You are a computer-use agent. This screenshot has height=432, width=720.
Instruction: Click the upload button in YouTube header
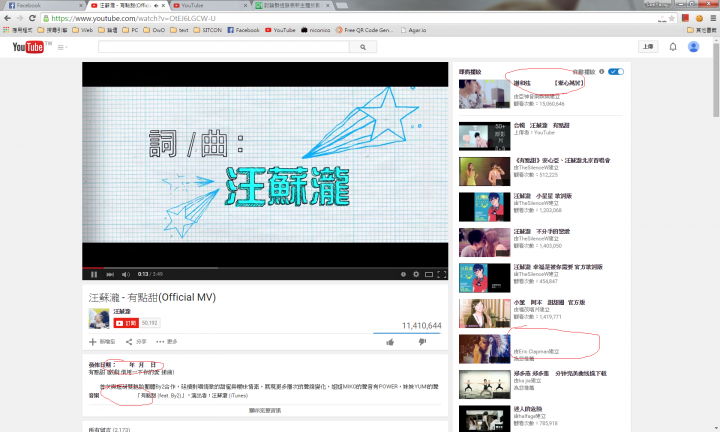coord(648,47)
